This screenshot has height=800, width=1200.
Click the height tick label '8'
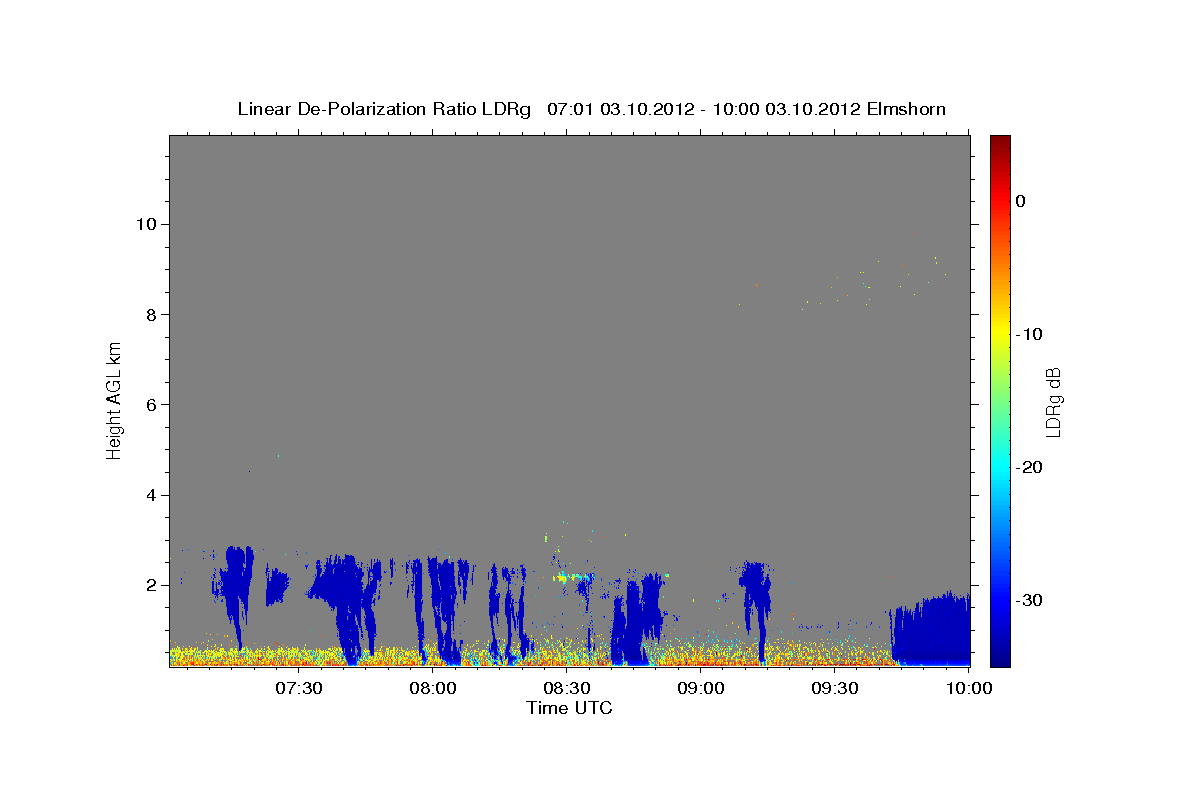click(153, 314)
